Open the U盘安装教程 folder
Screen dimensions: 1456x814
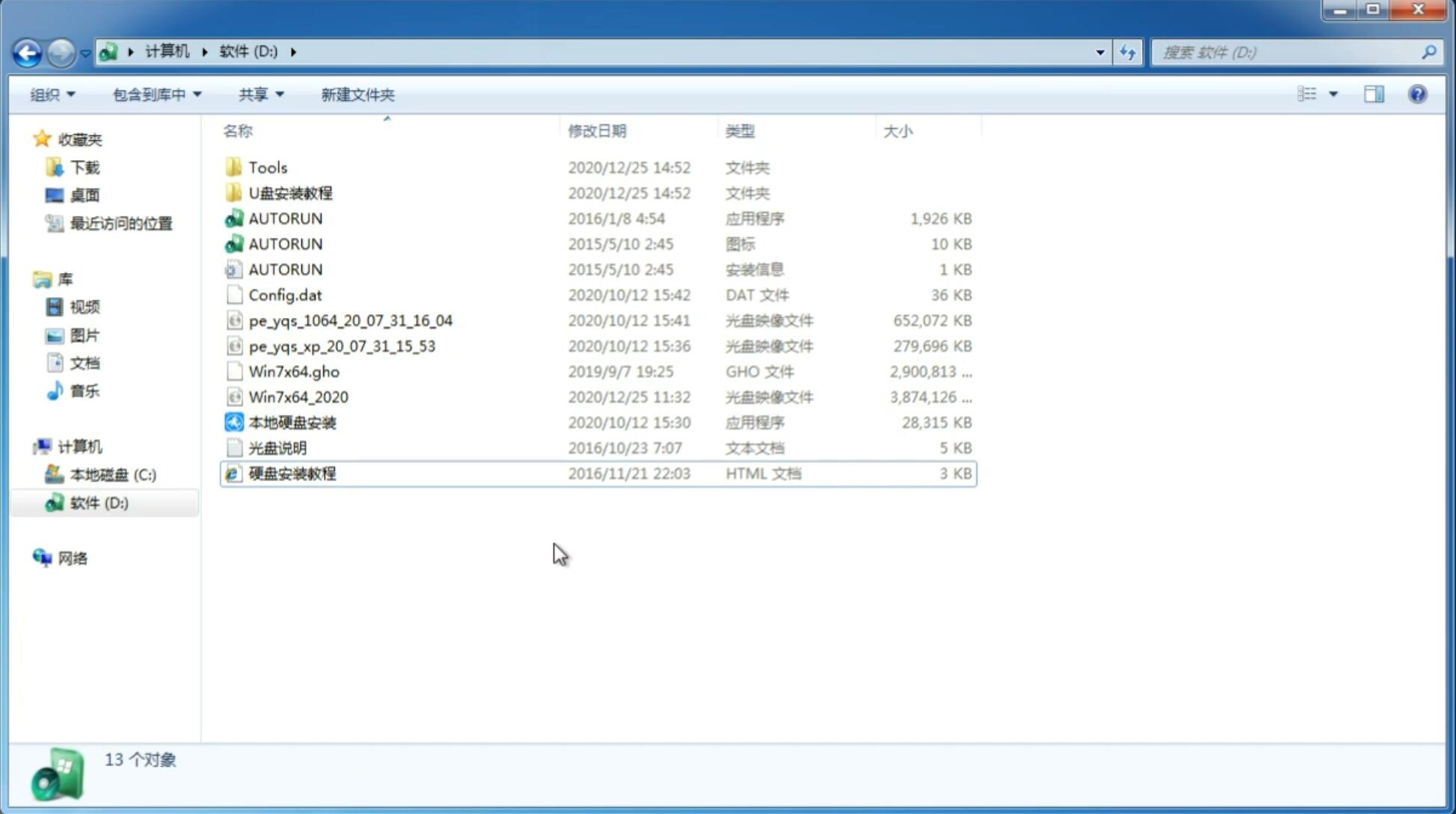click(290, 192)
